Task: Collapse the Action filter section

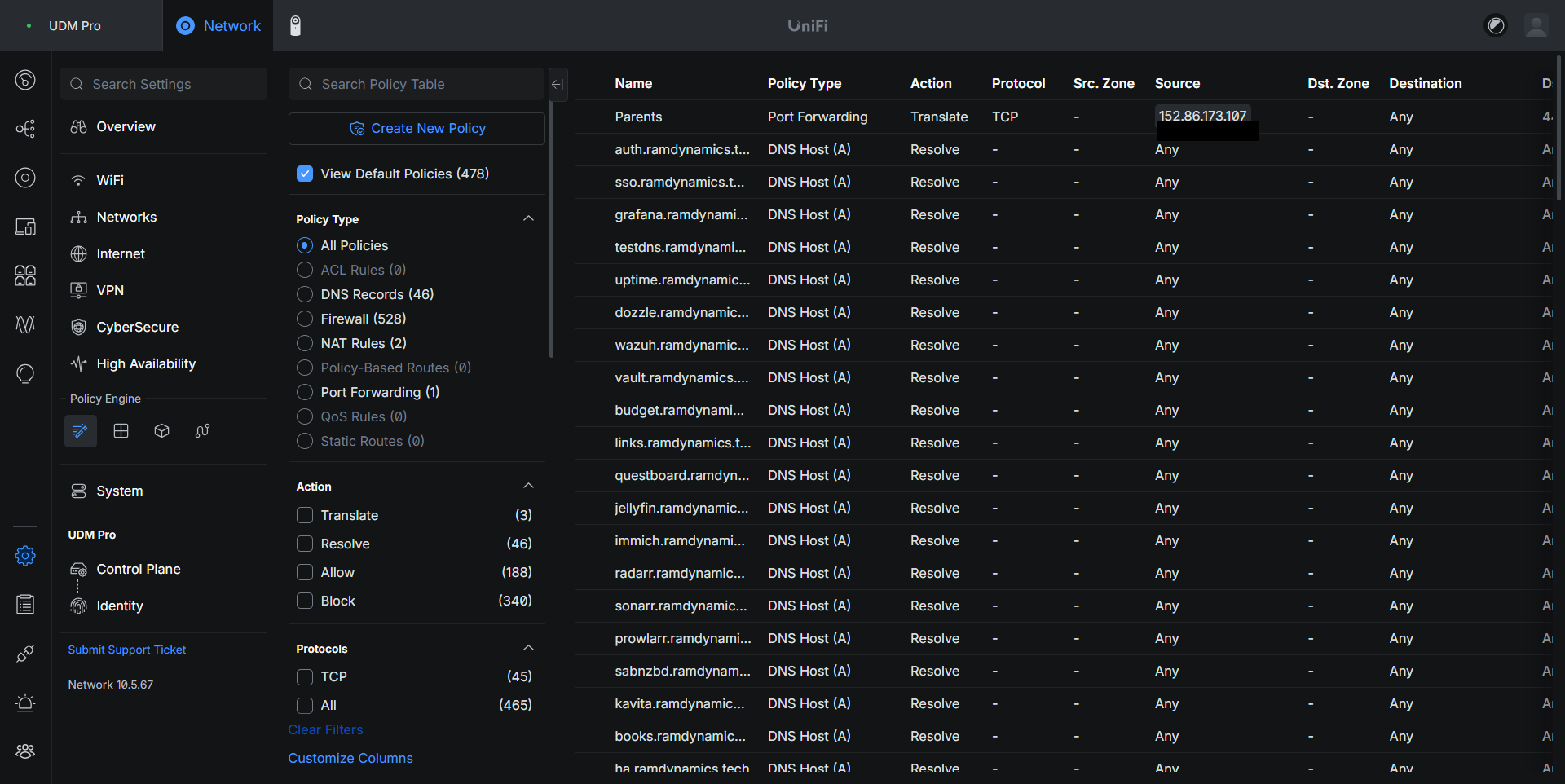Action: click(x=528, y=486)
